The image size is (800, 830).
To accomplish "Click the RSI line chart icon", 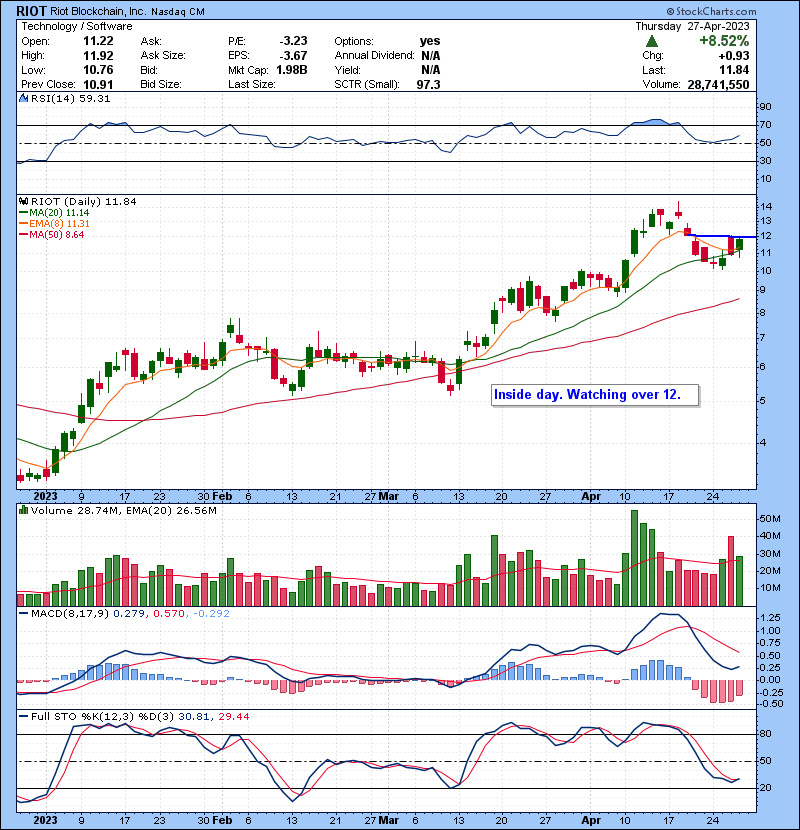I will (23, 98).
